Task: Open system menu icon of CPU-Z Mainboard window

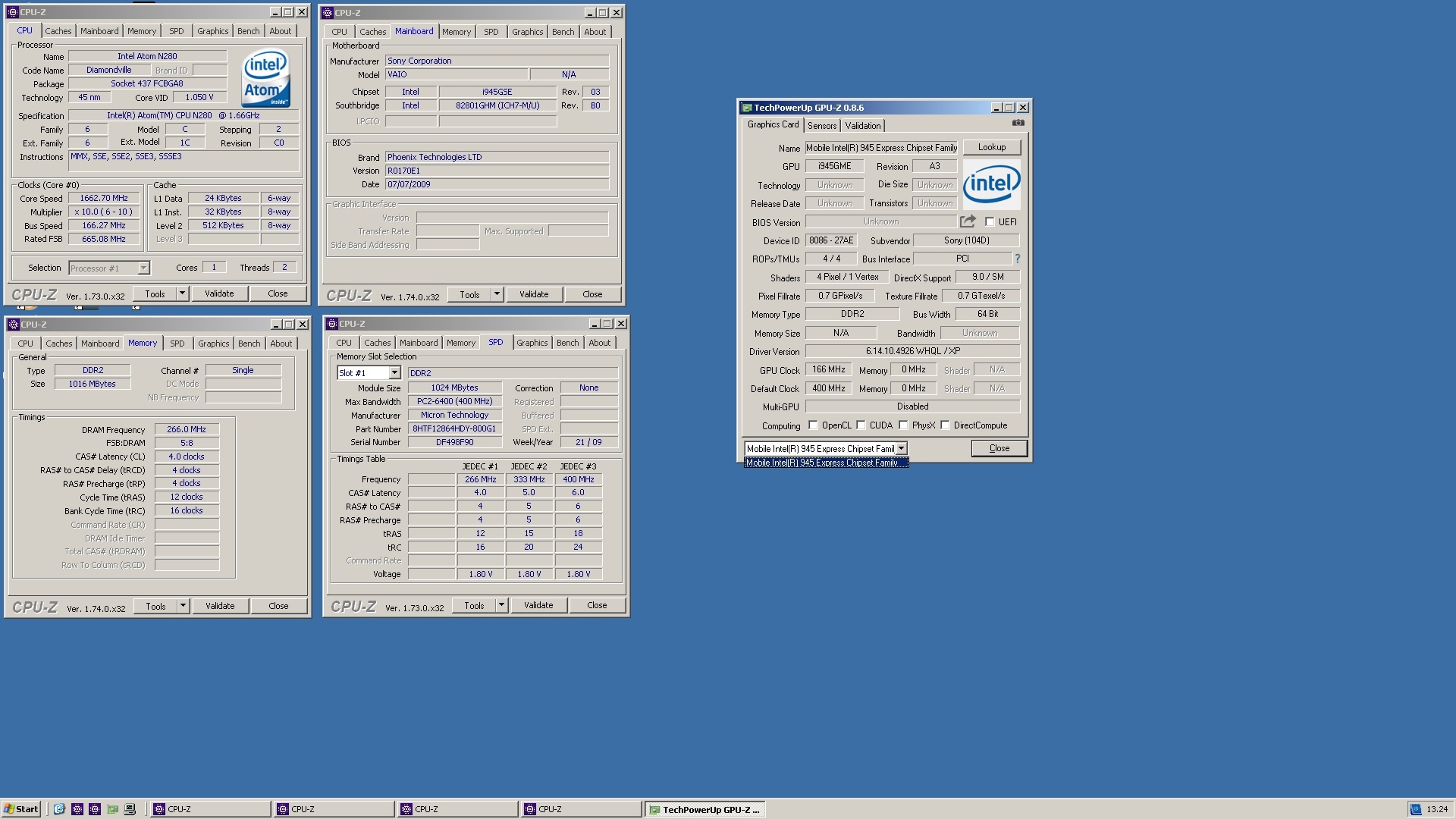Action: pyautogui.click(x=328, y=13)
